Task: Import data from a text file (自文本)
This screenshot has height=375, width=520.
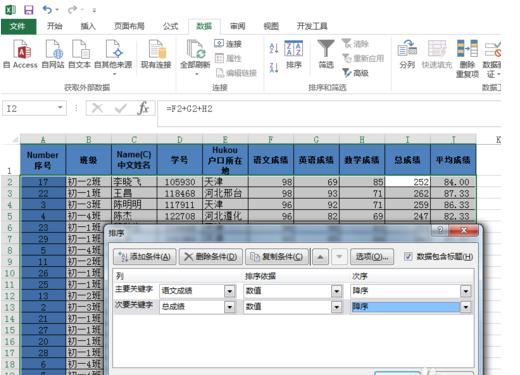Action: point(80,54)
